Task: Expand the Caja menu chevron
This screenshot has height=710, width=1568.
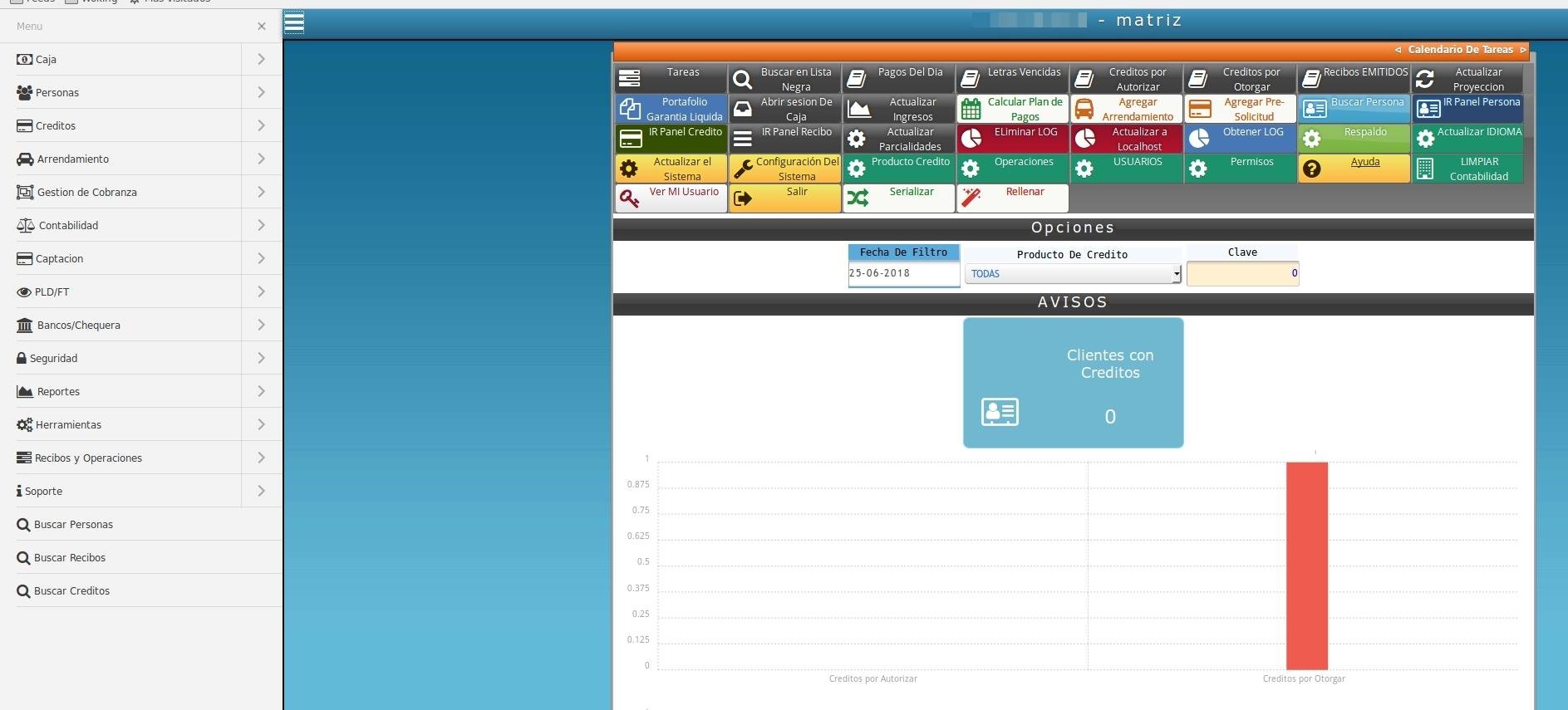Action: [261, 59]
